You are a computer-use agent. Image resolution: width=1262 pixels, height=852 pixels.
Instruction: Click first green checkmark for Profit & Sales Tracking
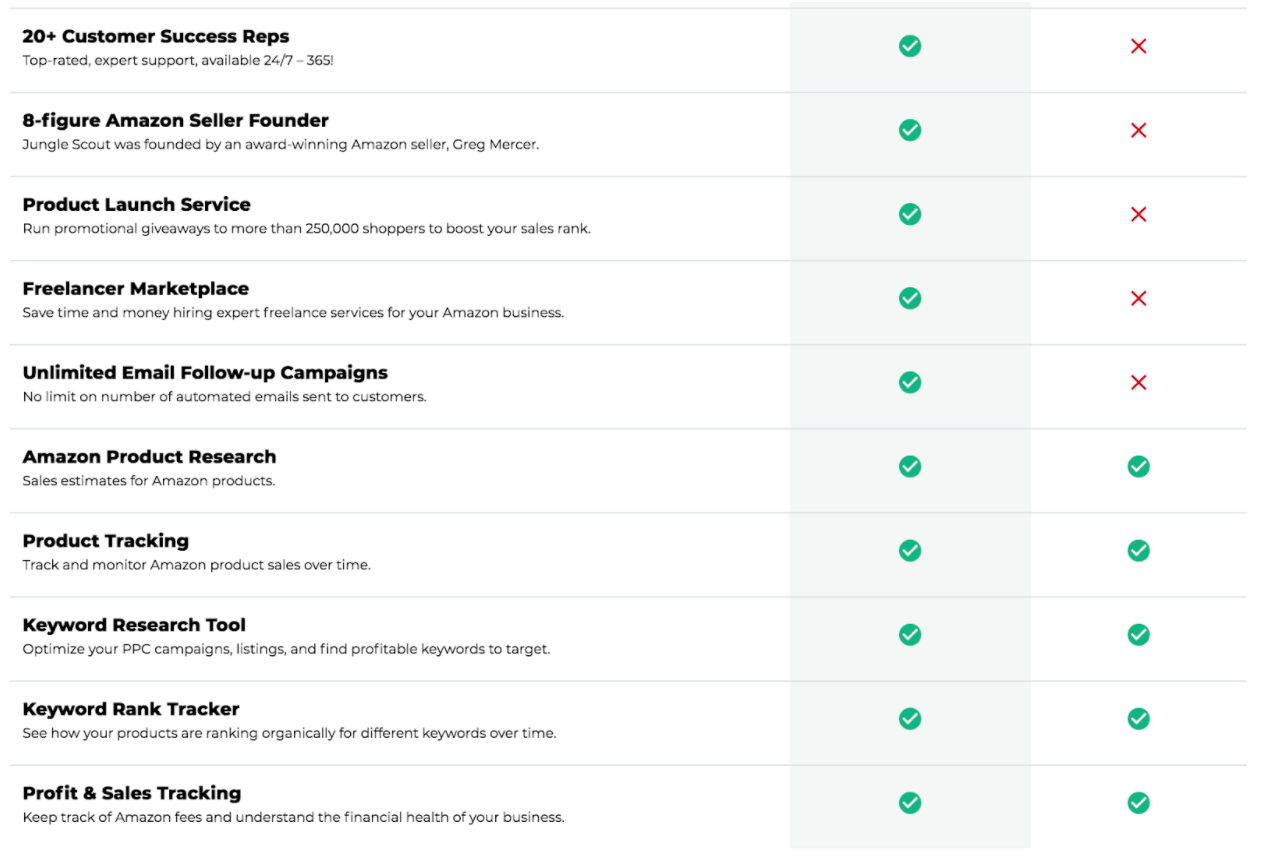pyautogui.click(x=910, y=802)
